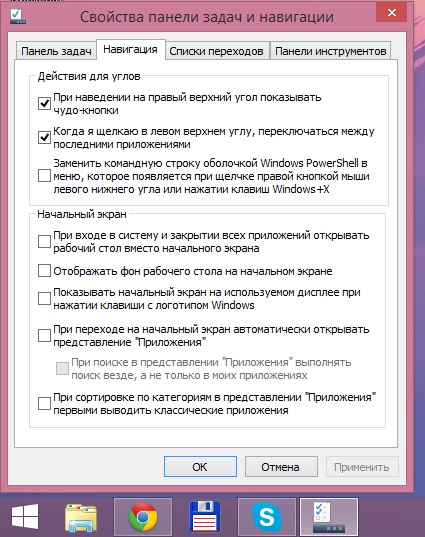Confirm the settings with the OK button
The width and height of the screenshot is (425, 537).
[200, 466]
